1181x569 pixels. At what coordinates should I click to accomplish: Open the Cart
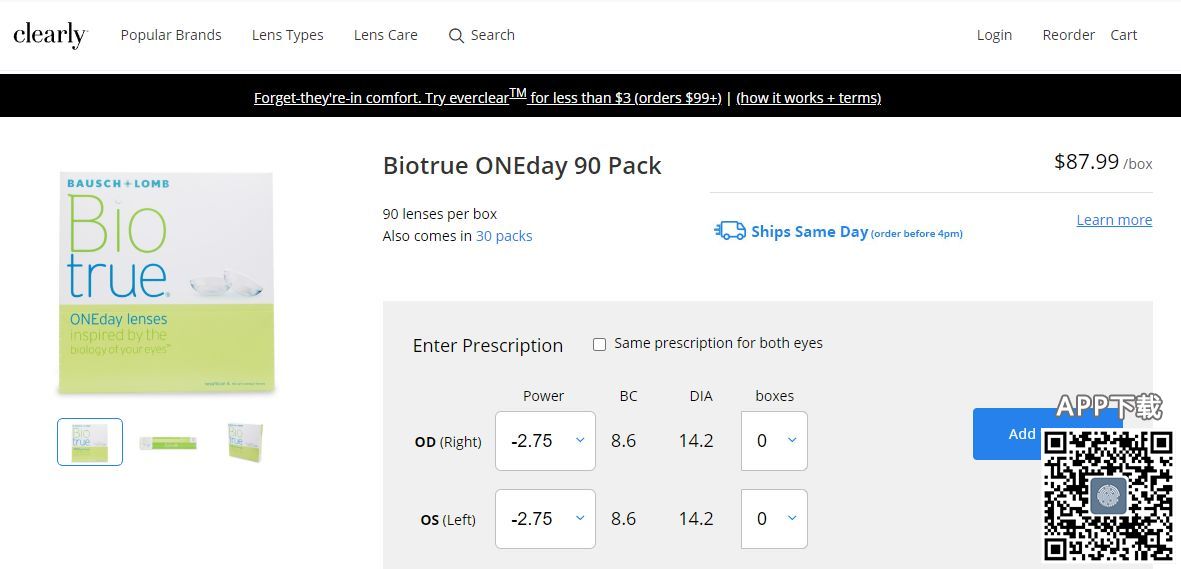[x=1124, y=35]
